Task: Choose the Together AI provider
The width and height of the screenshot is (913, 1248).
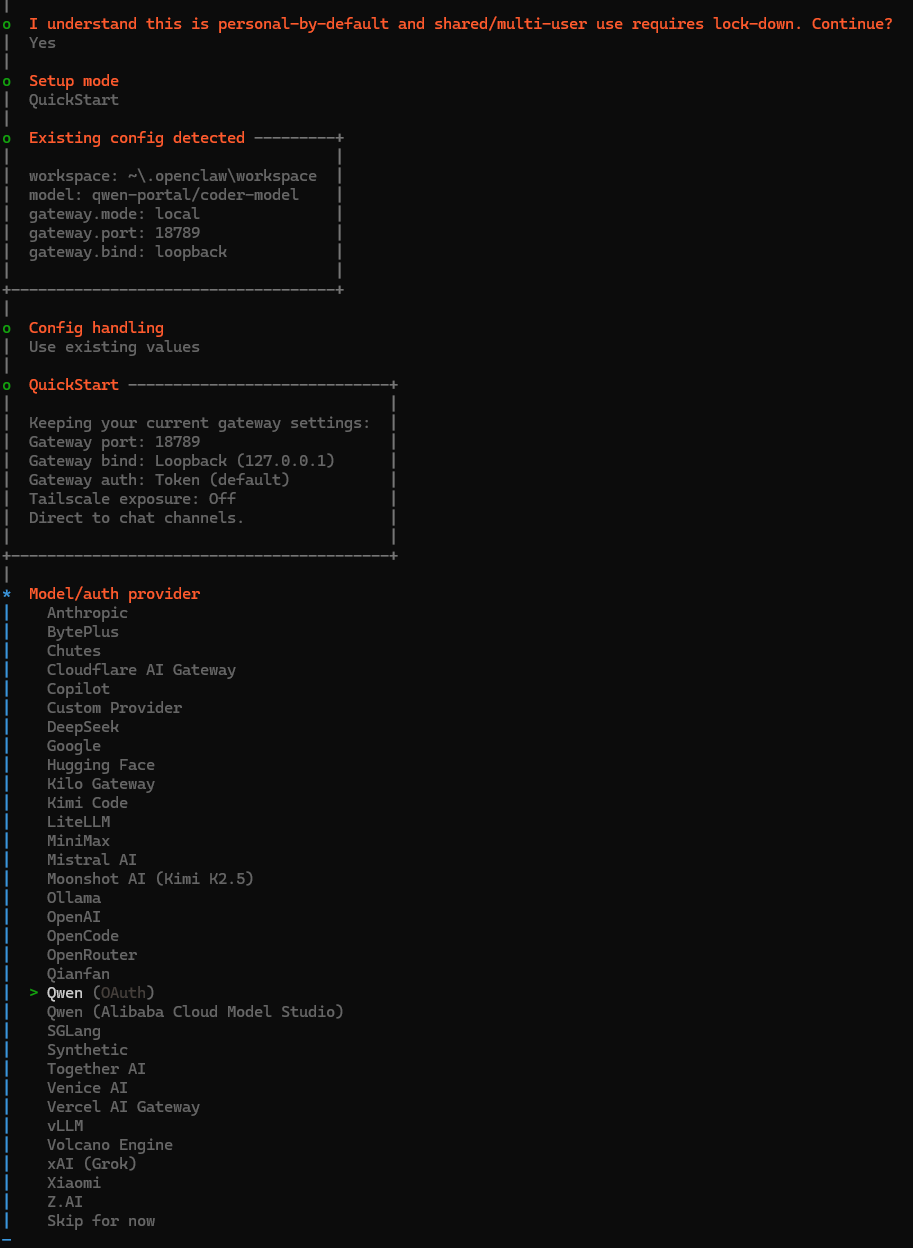Action: [96, 1069]
